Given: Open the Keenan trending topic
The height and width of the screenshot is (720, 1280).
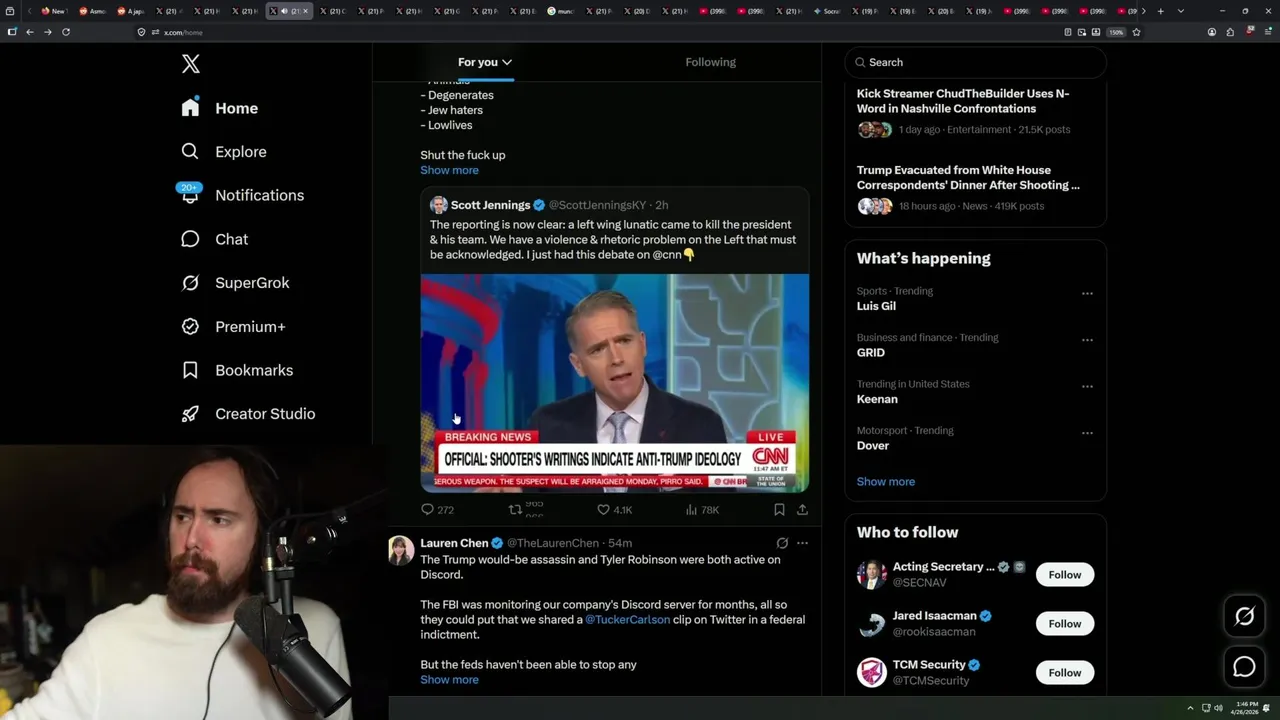Looking at the screenshot, I should point(877,399).
